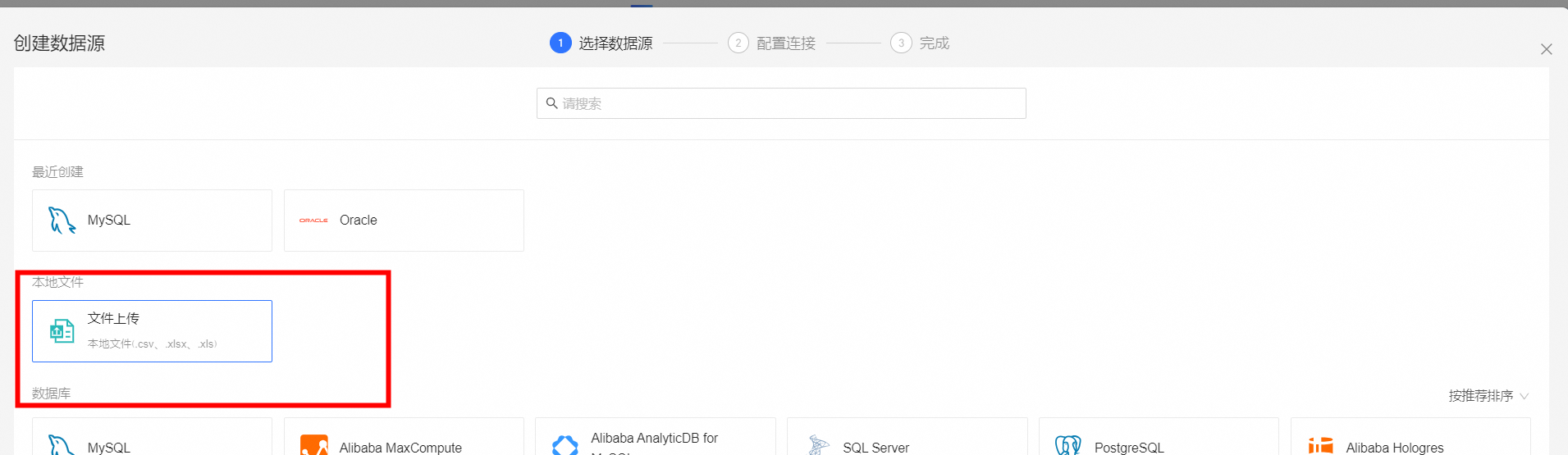Select the recently created MySQL card
Viewport: 1568px width, 455px height.
(152, 221)
